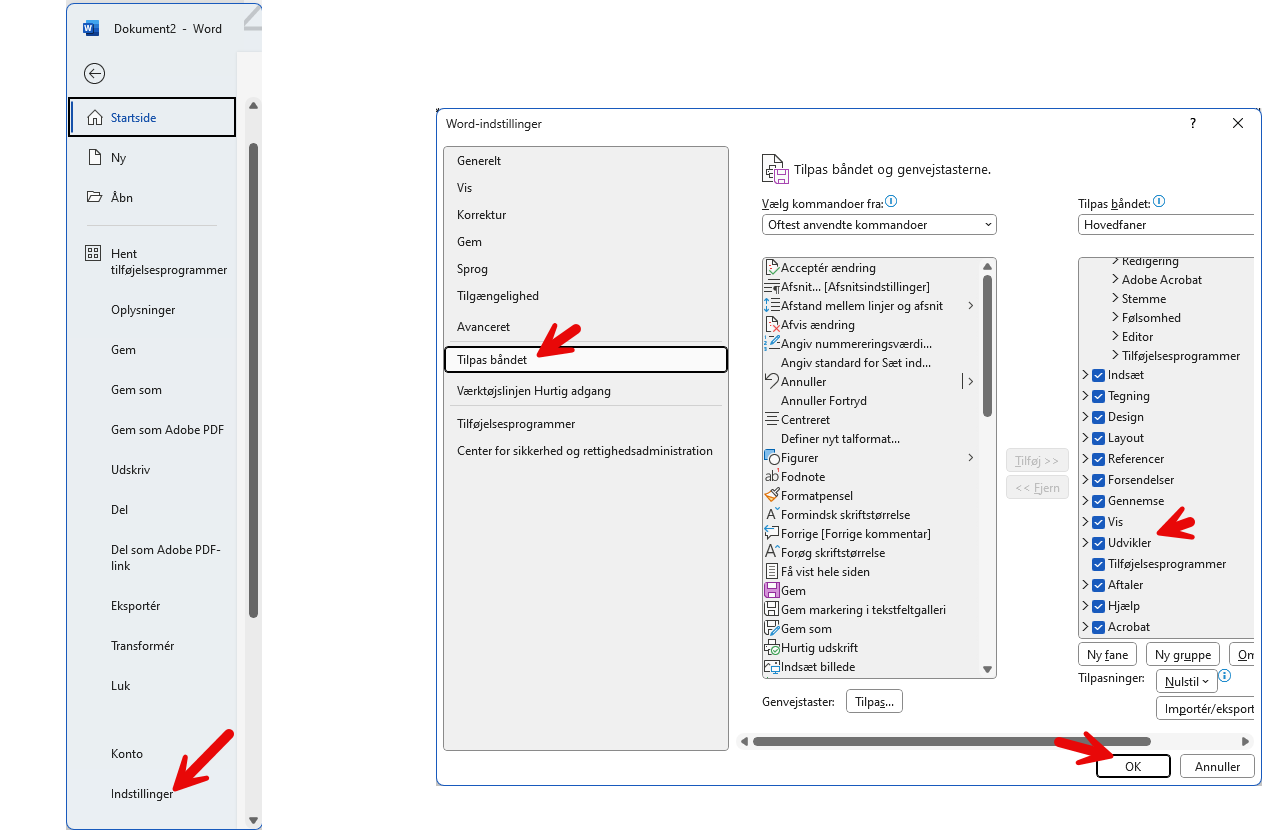Select the Figurer shapes command icon
Viewport: 1286px width, 830px height.
pyautogui.click(x=772, y=457)
